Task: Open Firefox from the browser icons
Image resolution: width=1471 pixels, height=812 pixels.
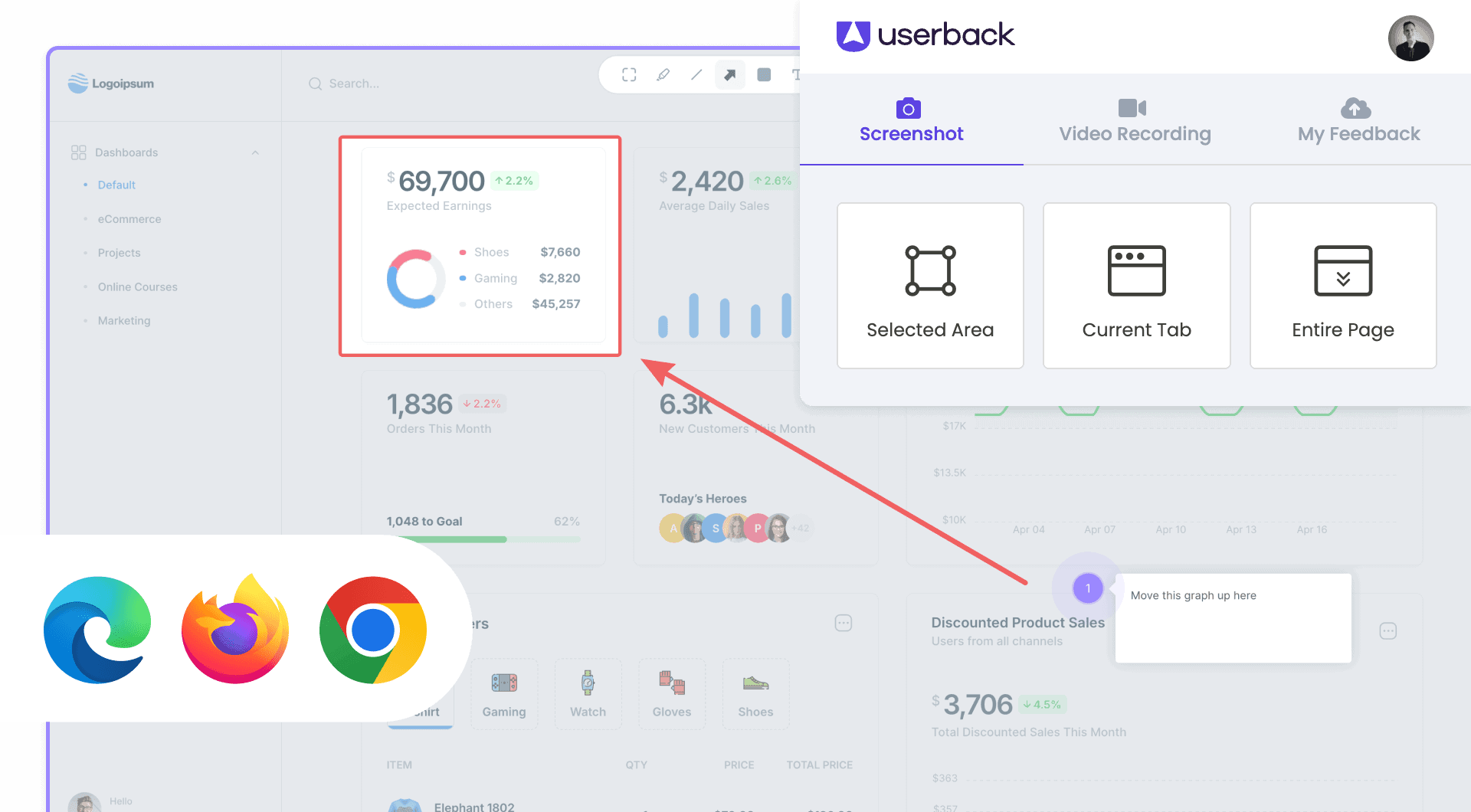Action: tap(235, 630)
